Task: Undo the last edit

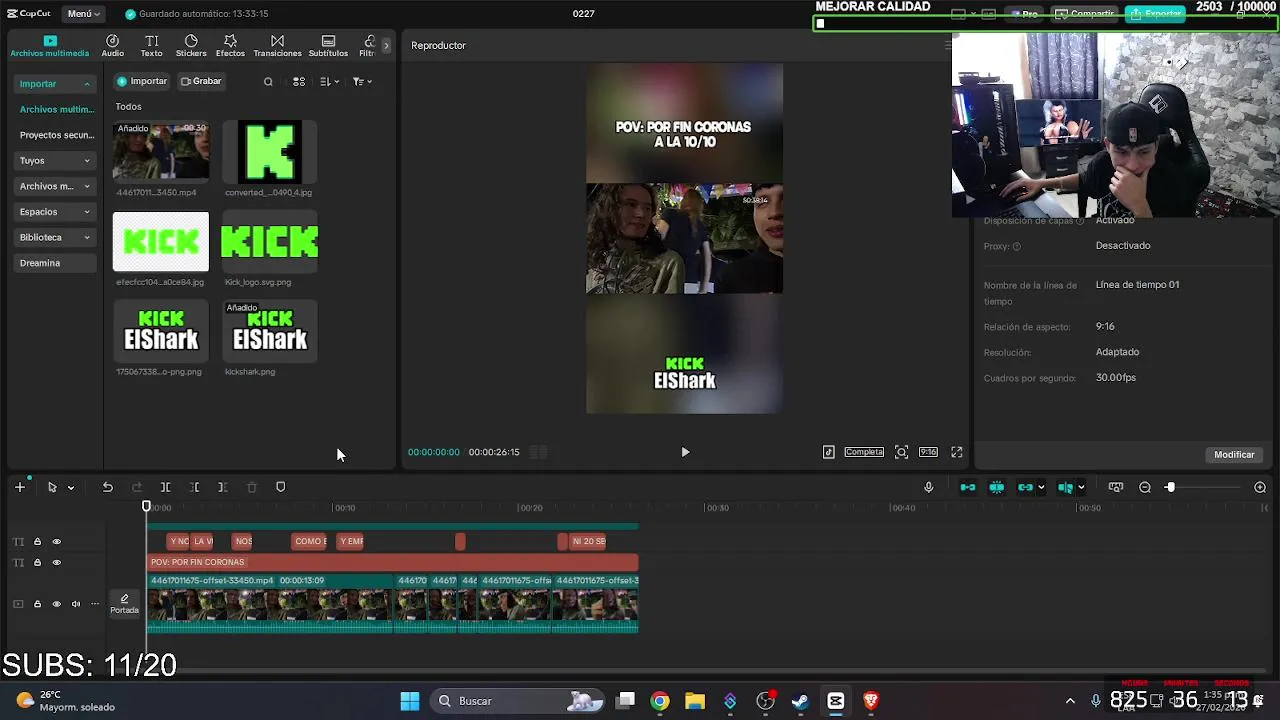Action: (x=107, y=487)
